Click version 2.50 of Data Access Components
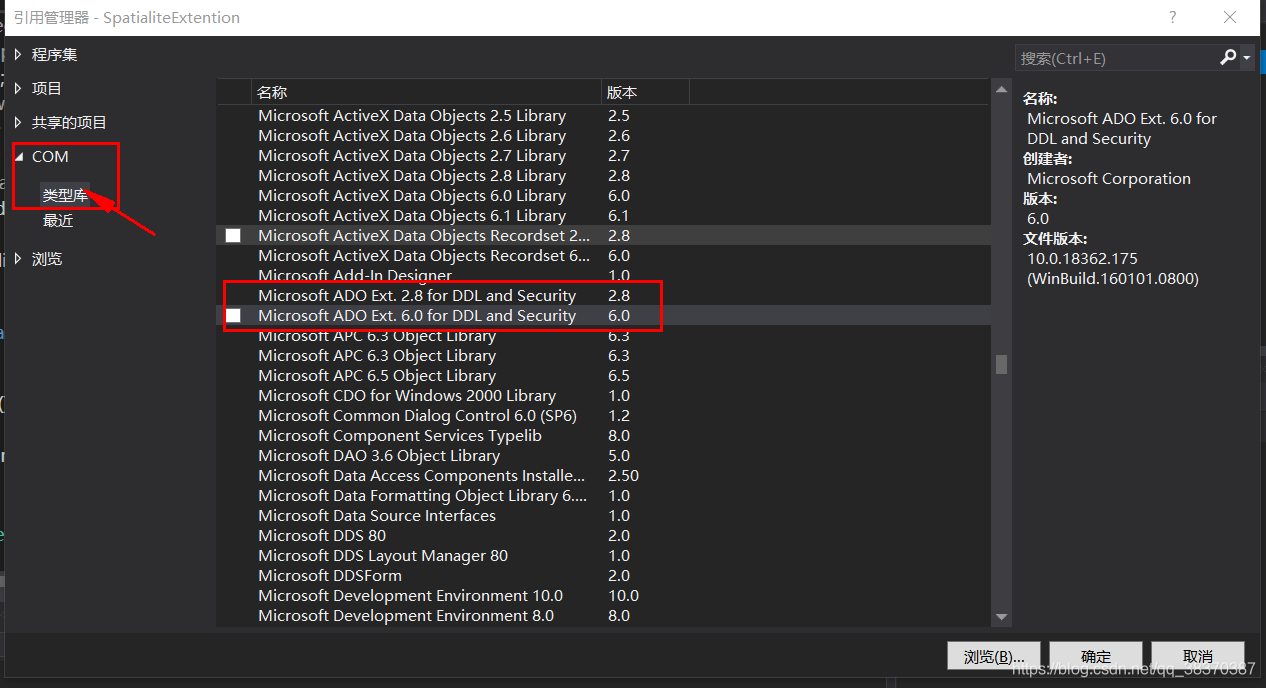The width and height of the screenshot is (1266, 688). point(623,476)
